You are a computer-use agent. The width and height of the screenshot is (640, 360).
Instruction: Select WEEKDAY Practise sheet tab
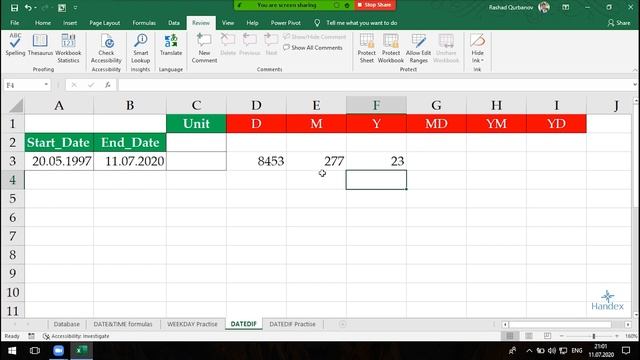(192, 324)
